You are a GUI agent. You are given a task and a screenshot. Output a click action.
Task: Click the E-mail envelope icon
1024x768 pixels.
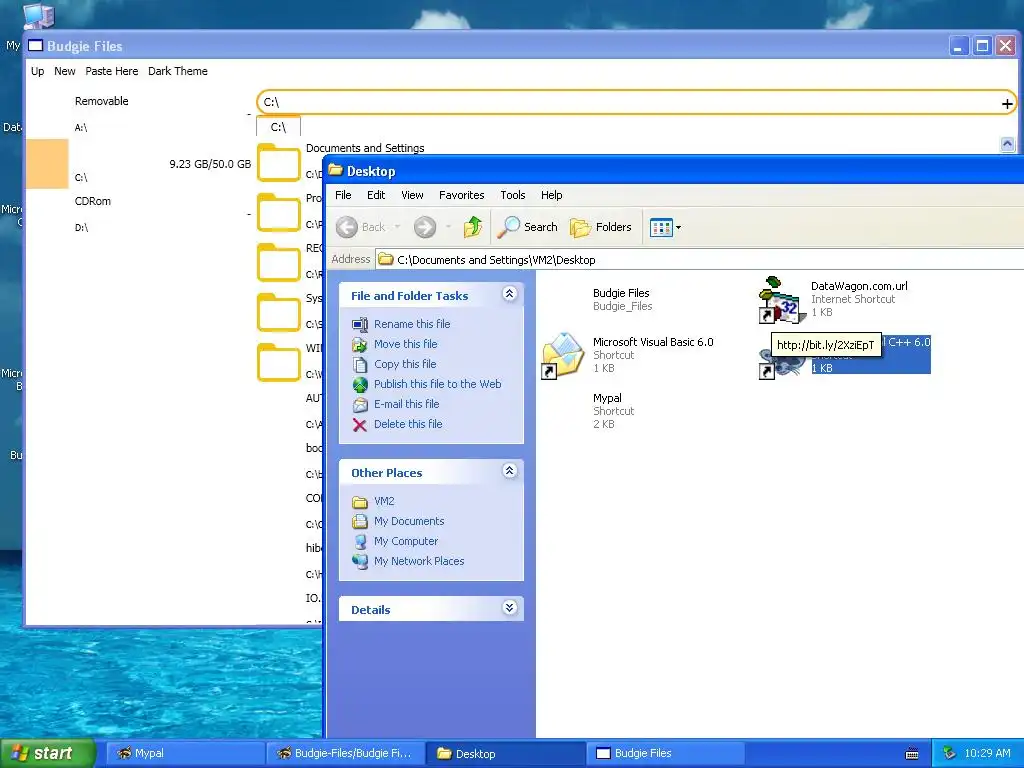(360, 405)
